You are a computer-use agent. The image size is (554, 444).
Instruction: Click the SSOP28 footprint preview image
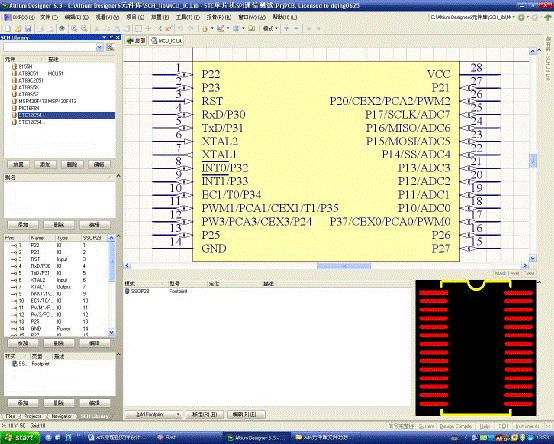(x=476, y=348)
